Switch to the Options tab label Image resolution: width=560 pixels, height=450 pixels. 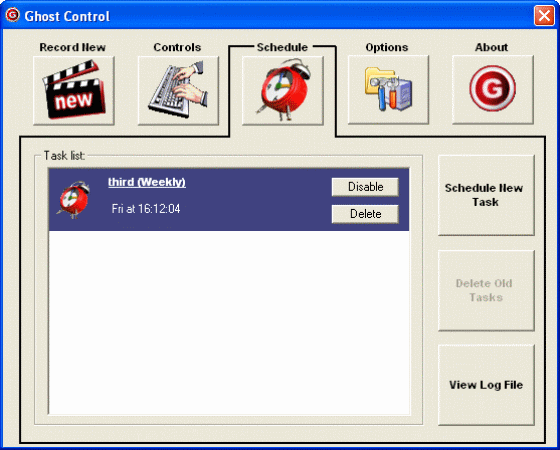tap(387, 47)
